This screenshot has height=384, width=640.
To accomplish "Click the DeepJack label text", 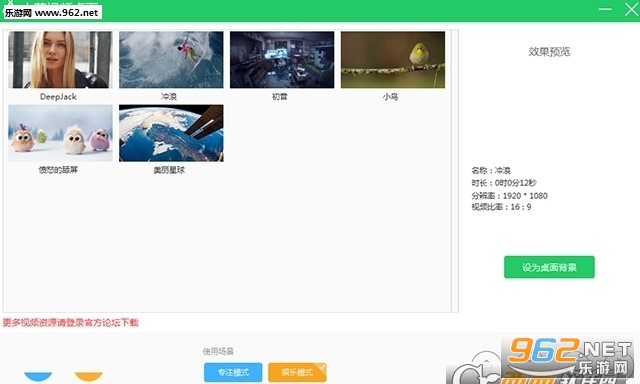I will coord(58,97).
